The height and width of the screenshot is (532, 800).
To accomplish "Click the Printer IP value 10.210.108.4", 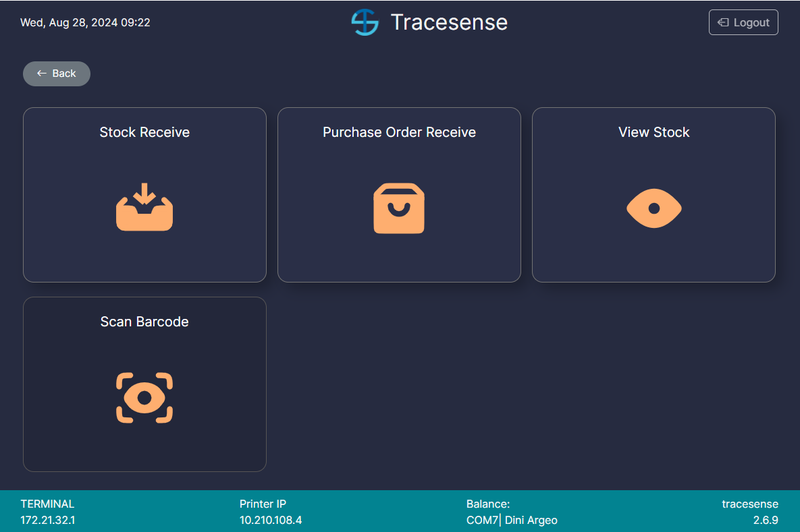I will tap(270, 520).
